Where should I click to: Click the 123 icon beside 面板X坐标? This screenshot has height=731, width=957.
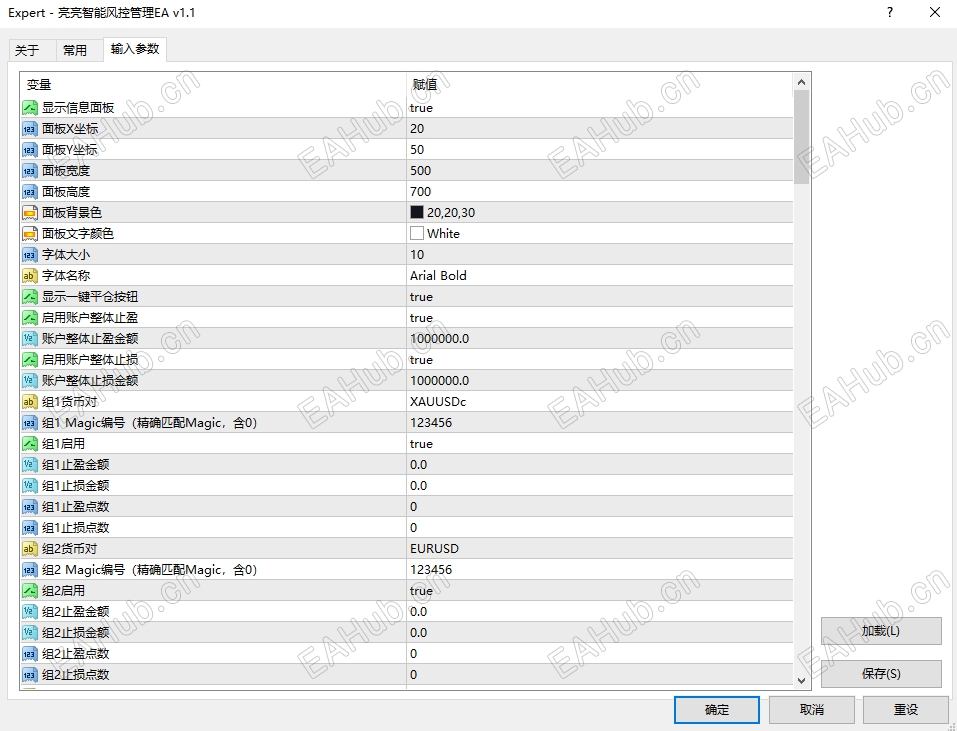click(x=29, y=128)
